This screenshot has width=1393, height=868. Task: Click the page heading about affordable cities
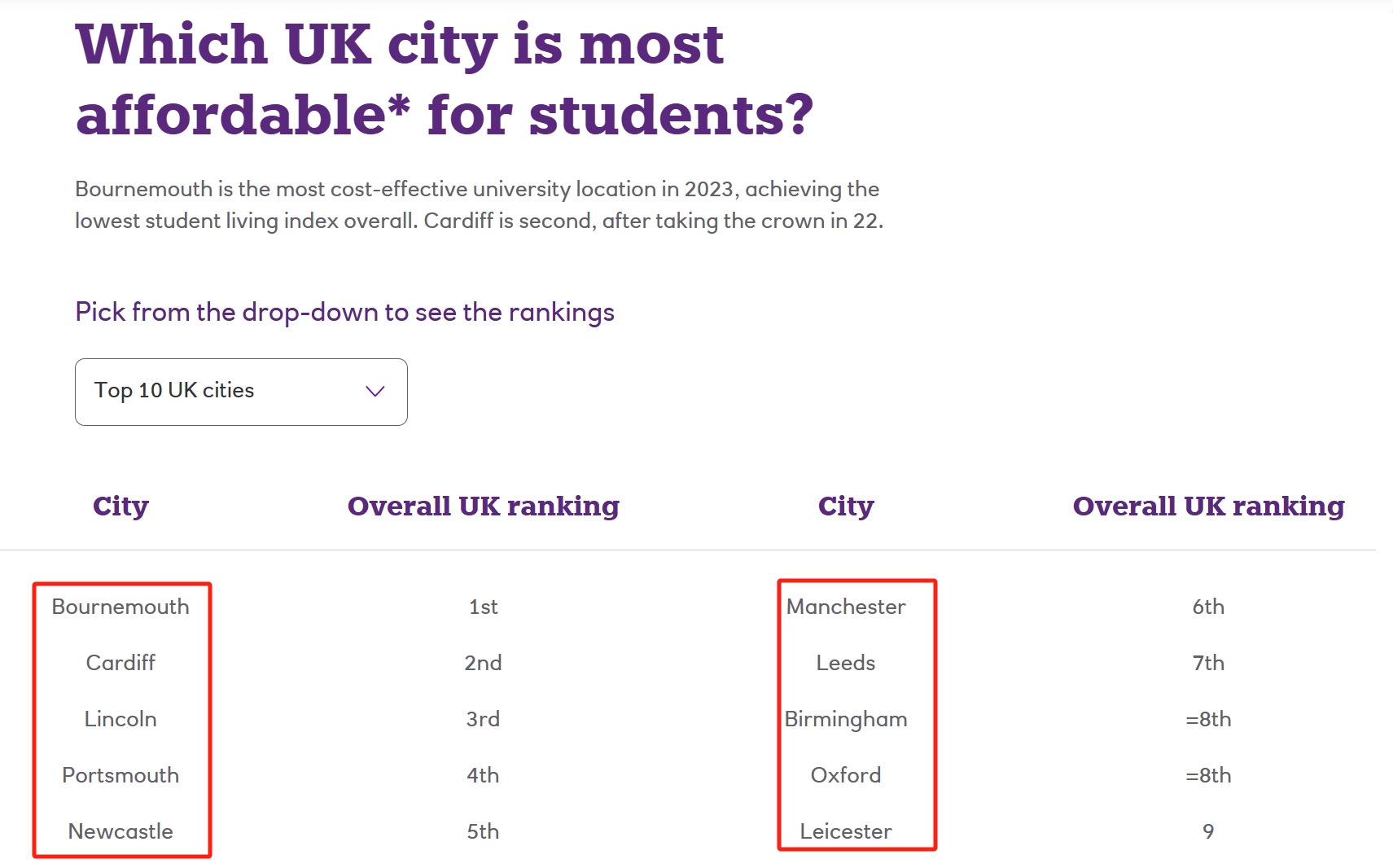coord(444,77)
